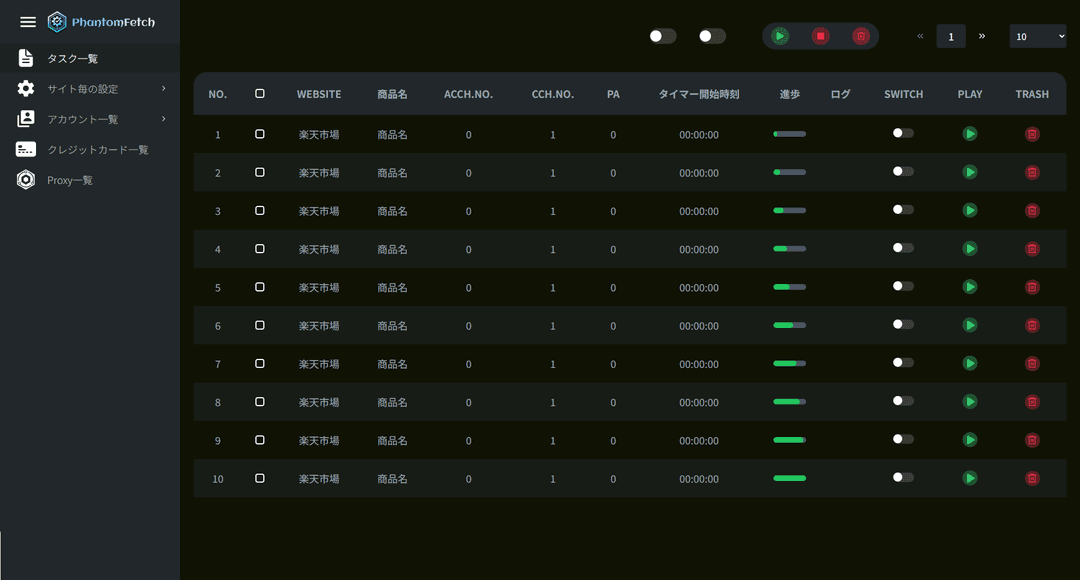Enable the first toggle switch in top toolbar

pos(662,36)
